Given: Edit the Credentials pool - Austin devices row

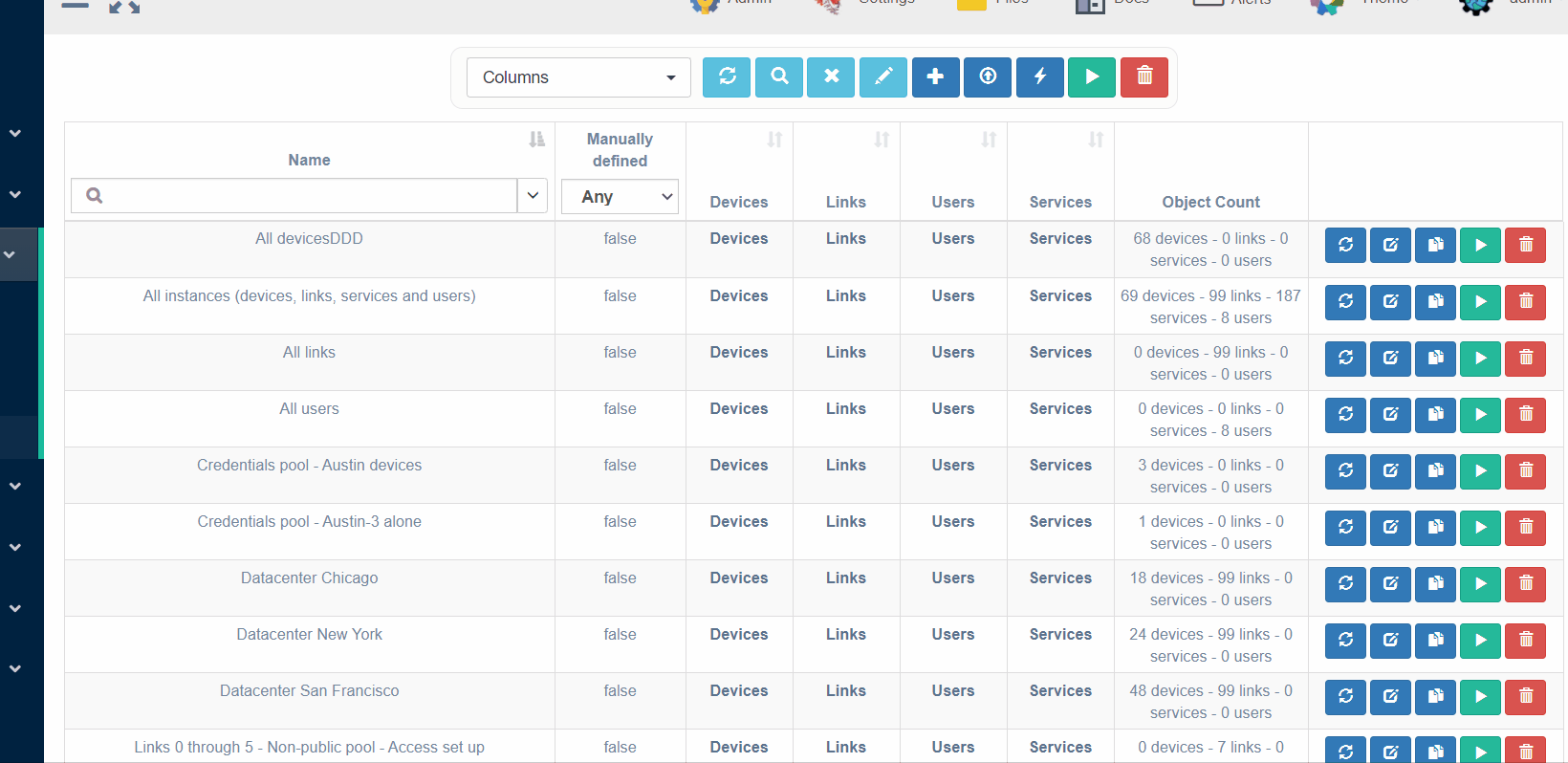Looking at the screenshot, I should (x=1390, y=471).
